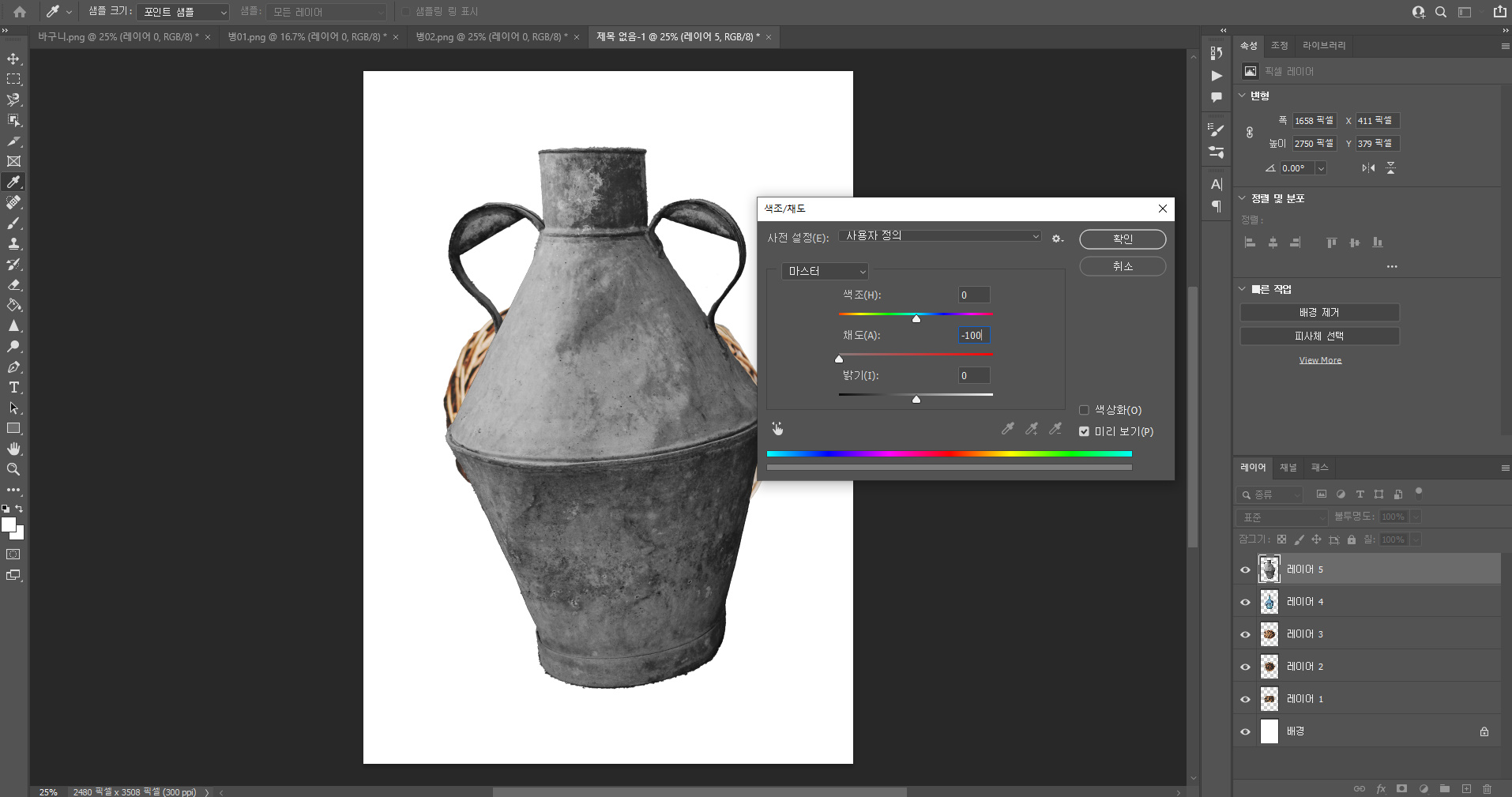Open the 사전 설정 preset dropdown
The image size is (1512, 797).
(x=941, y=236)
